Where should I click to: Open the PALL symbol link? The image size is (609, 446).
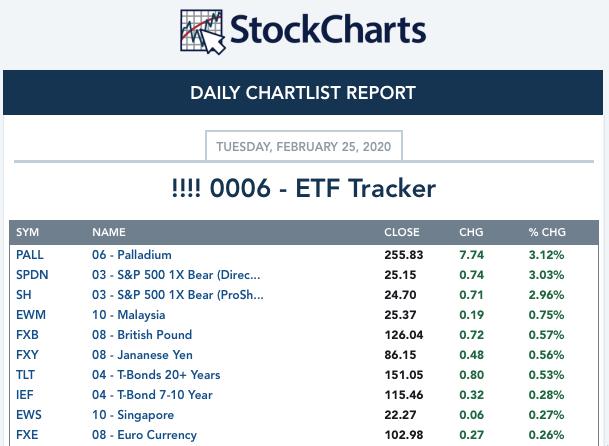(30, 255)
